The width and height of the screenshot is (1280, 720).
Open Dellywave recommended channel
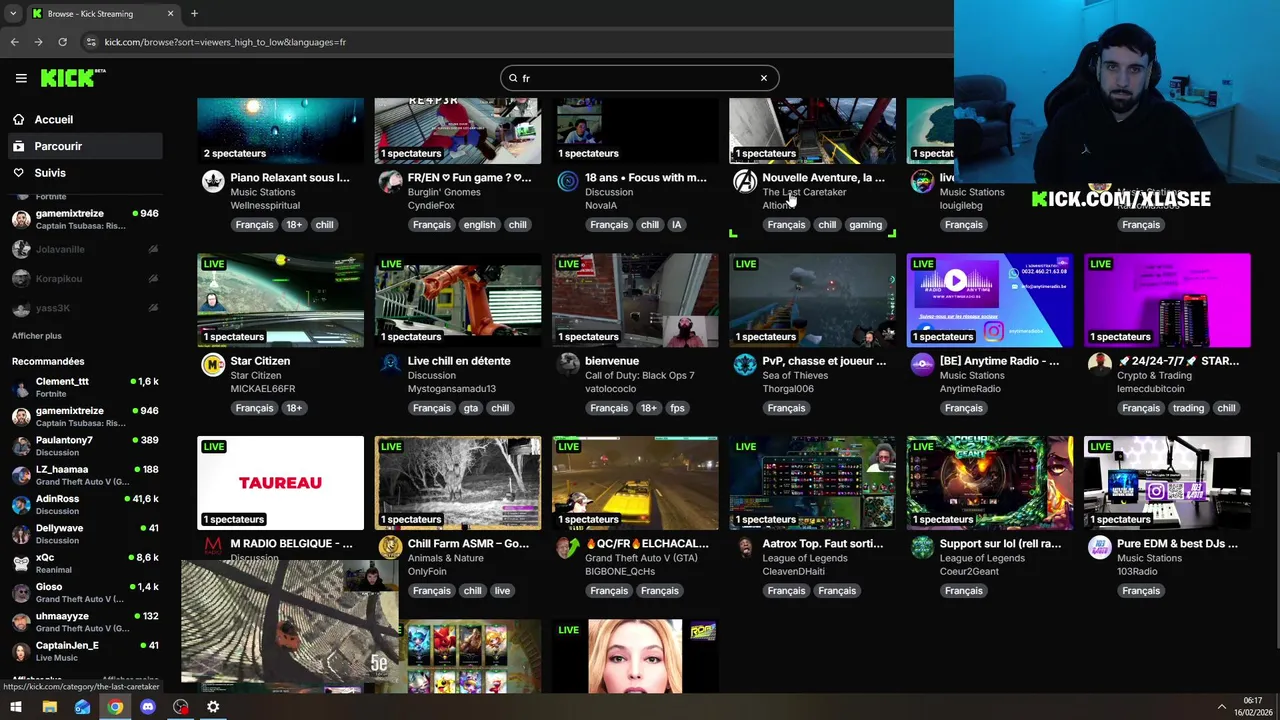click(85, 534)
